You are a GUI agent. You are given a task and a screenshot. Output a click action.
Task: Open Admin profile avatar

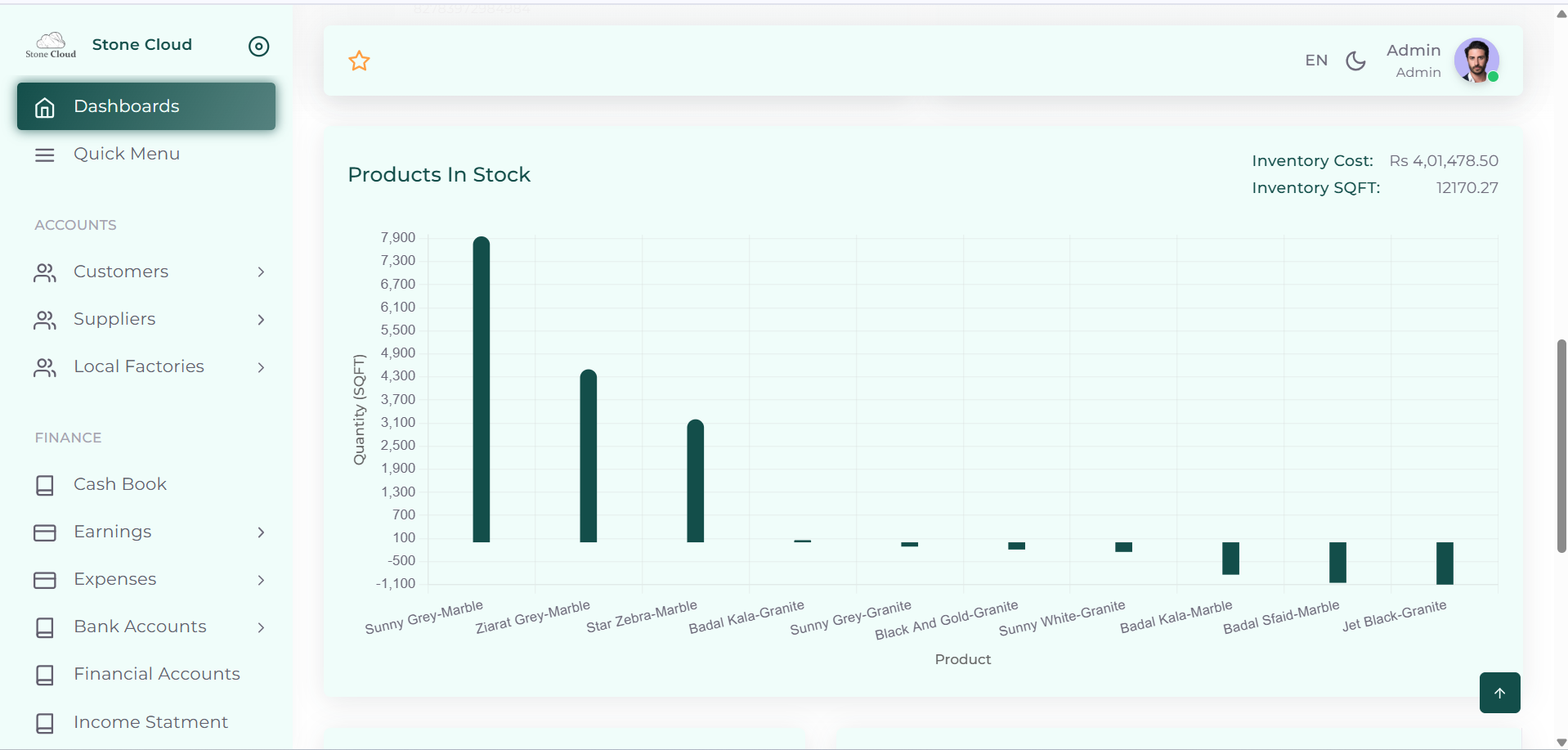point(1476,61)
